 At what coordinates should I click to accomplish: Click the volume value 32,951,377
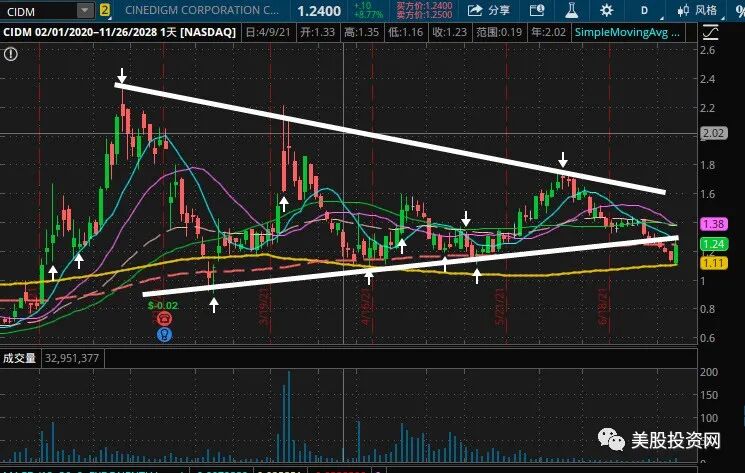tap(72, 358)
